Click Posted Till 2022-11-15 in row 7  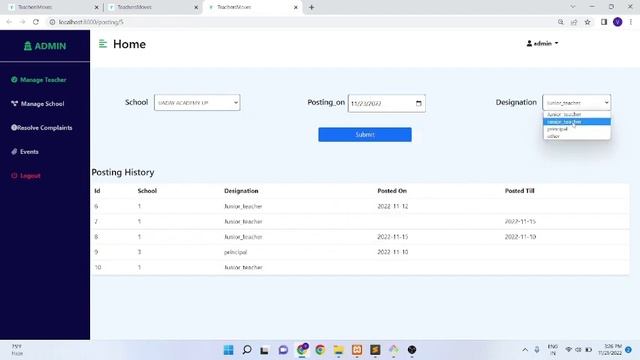coord(520,222)
